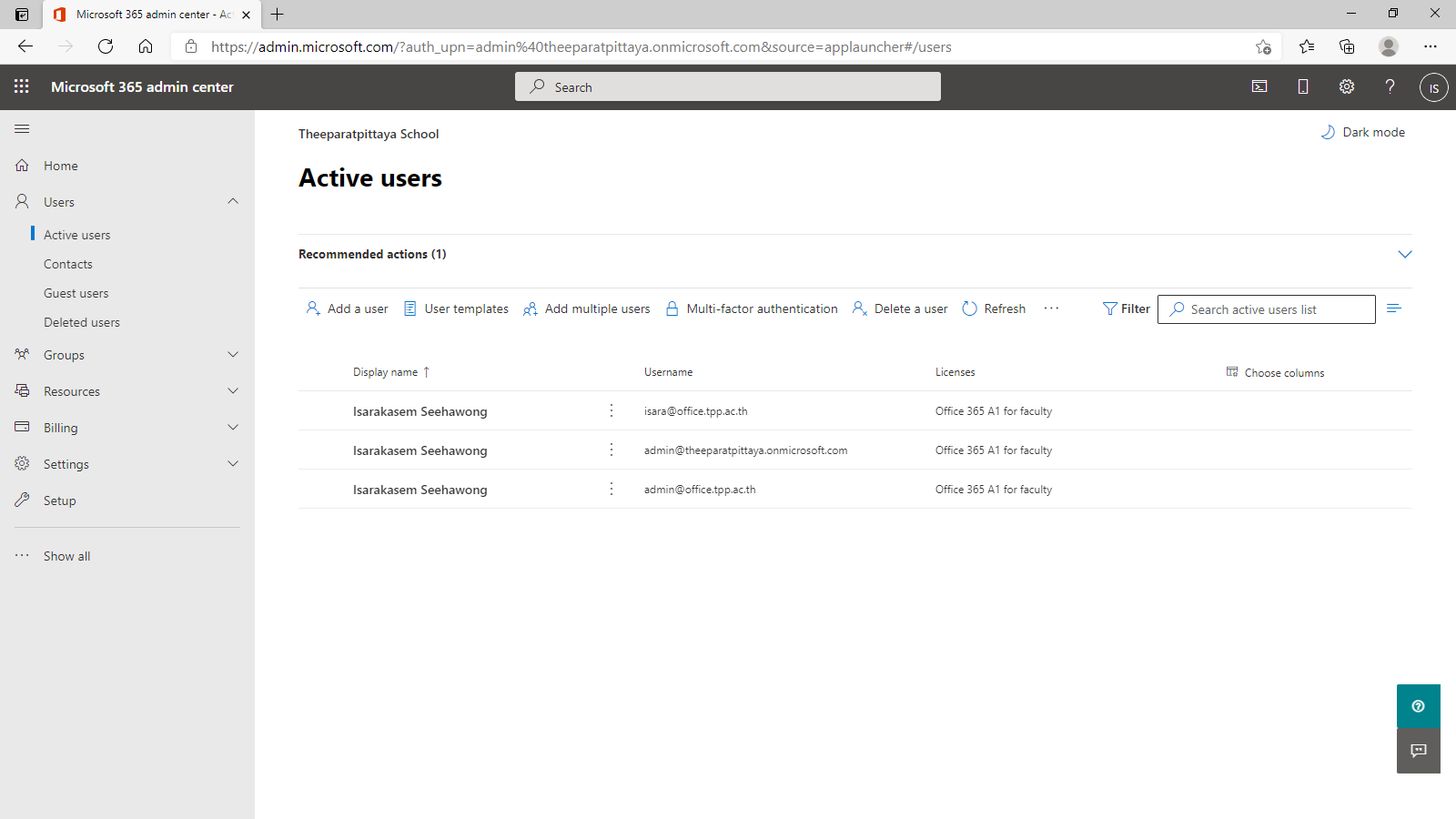Open the browser Favorites list

pos(1307,46)
